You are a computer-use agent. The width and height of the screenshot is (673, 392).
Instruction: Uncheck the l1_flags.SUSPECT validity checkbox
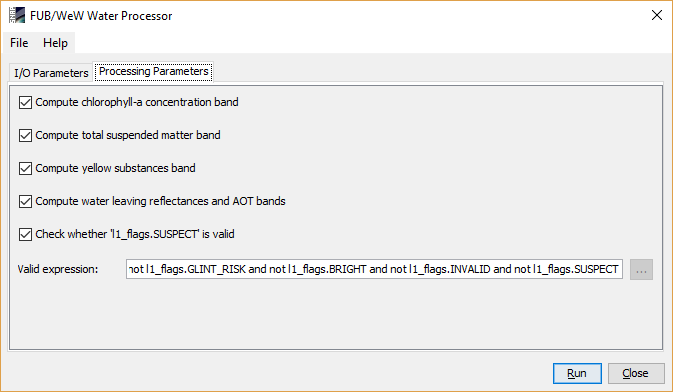click(x=25, y=234)
